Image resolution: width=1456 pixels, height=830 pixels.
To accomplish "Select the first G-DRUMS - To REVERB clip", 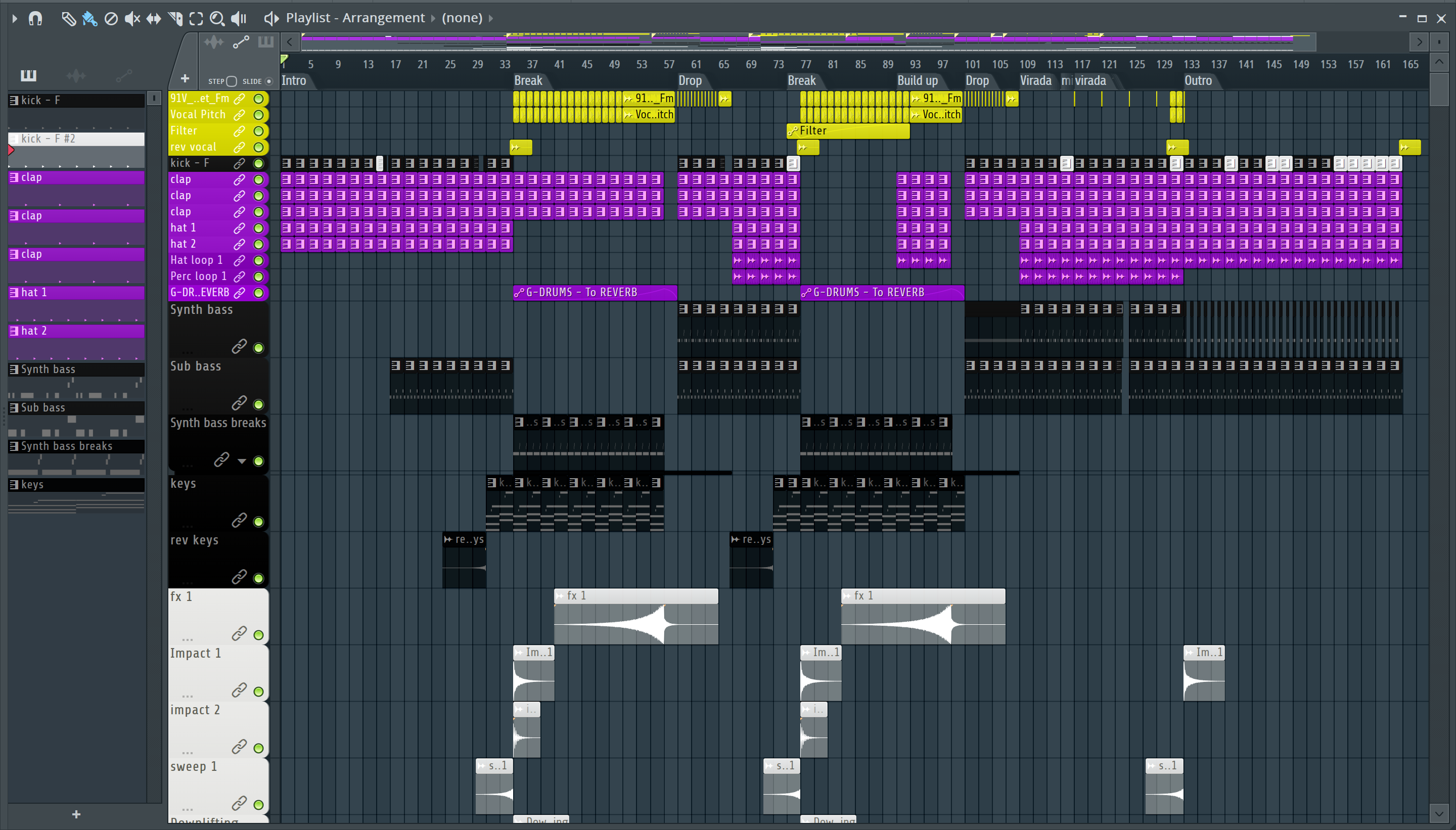I will click(595, 293).
